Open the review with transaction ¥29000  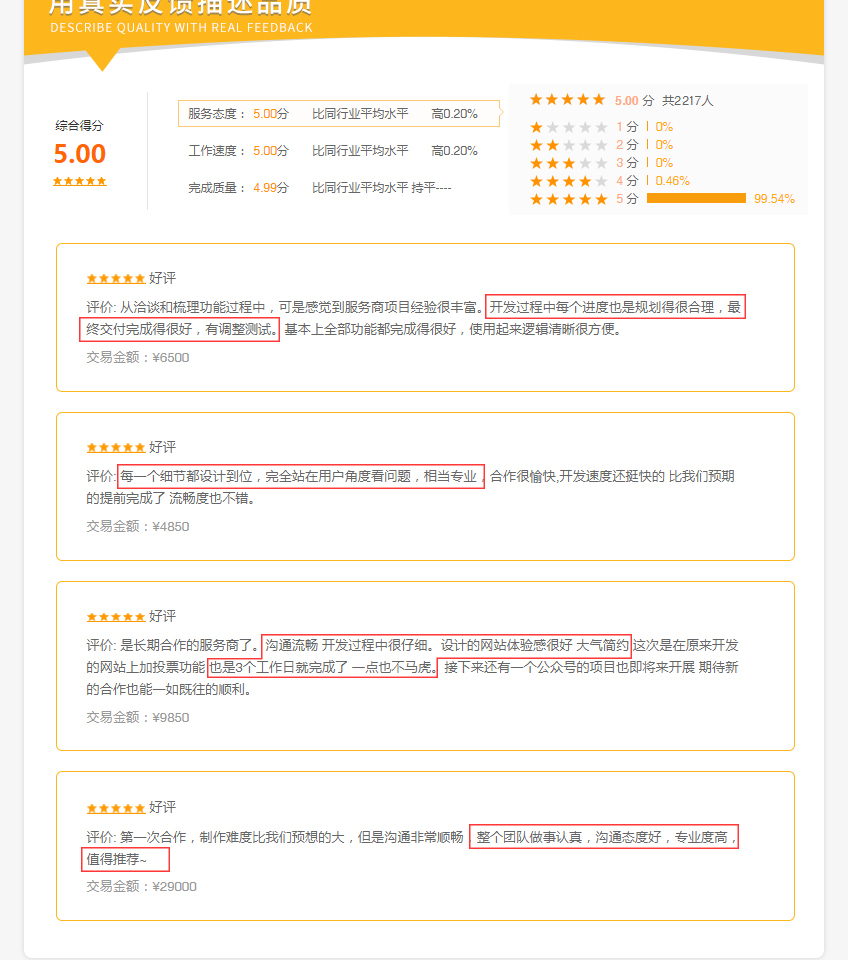[426, 846]
